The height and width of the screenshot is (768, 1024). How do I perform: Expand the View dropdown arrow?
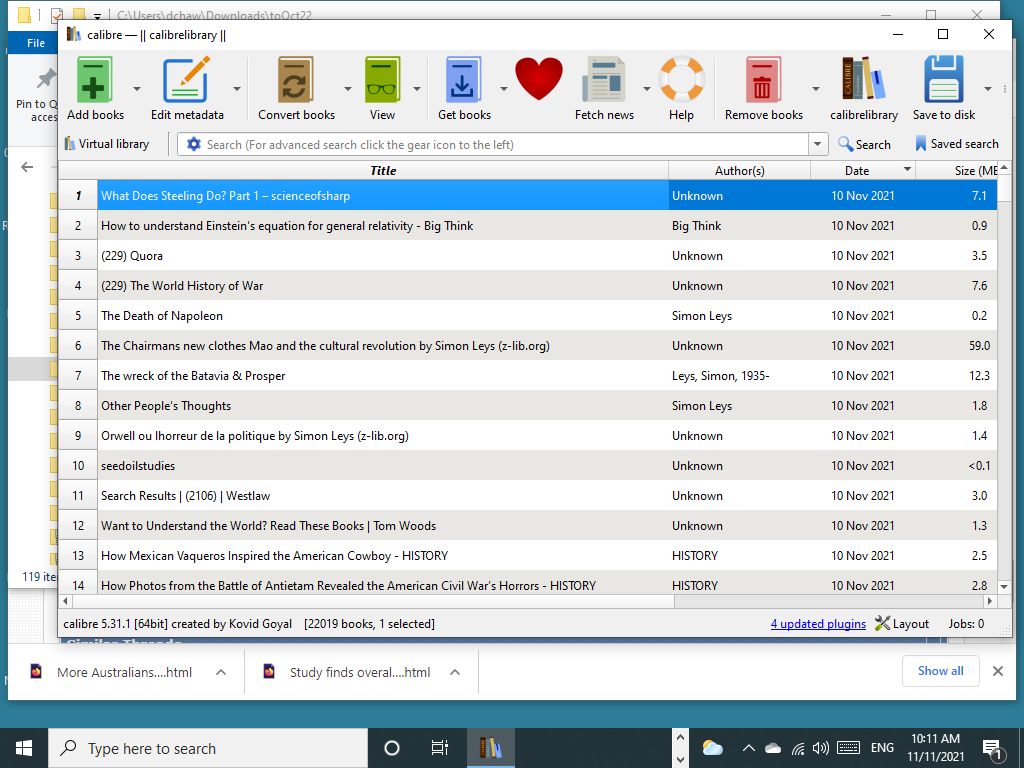[x=417, y=88]
